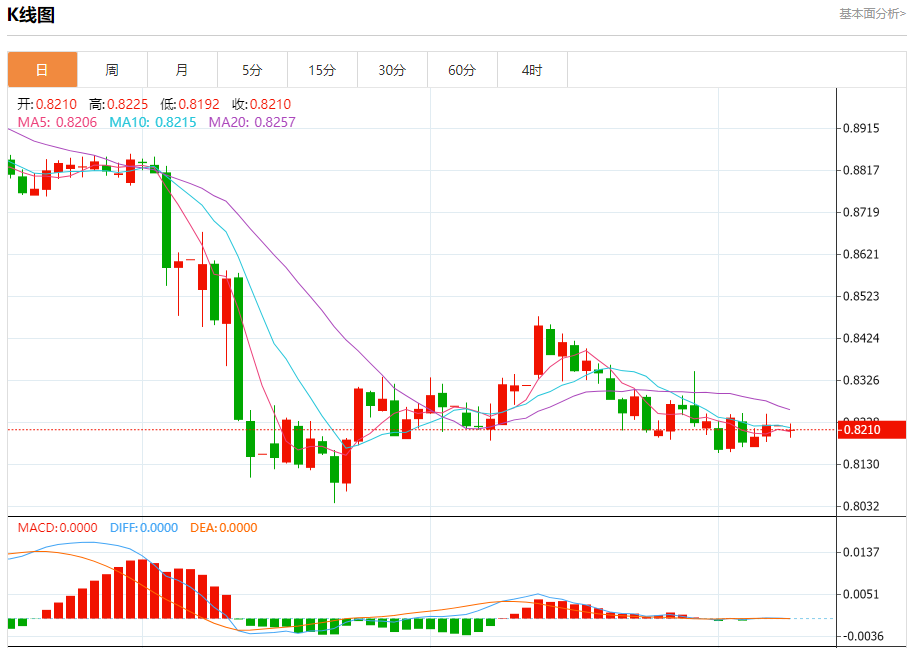Open the 60分 interval tab
911x648 pixels.
click(462, 70)
